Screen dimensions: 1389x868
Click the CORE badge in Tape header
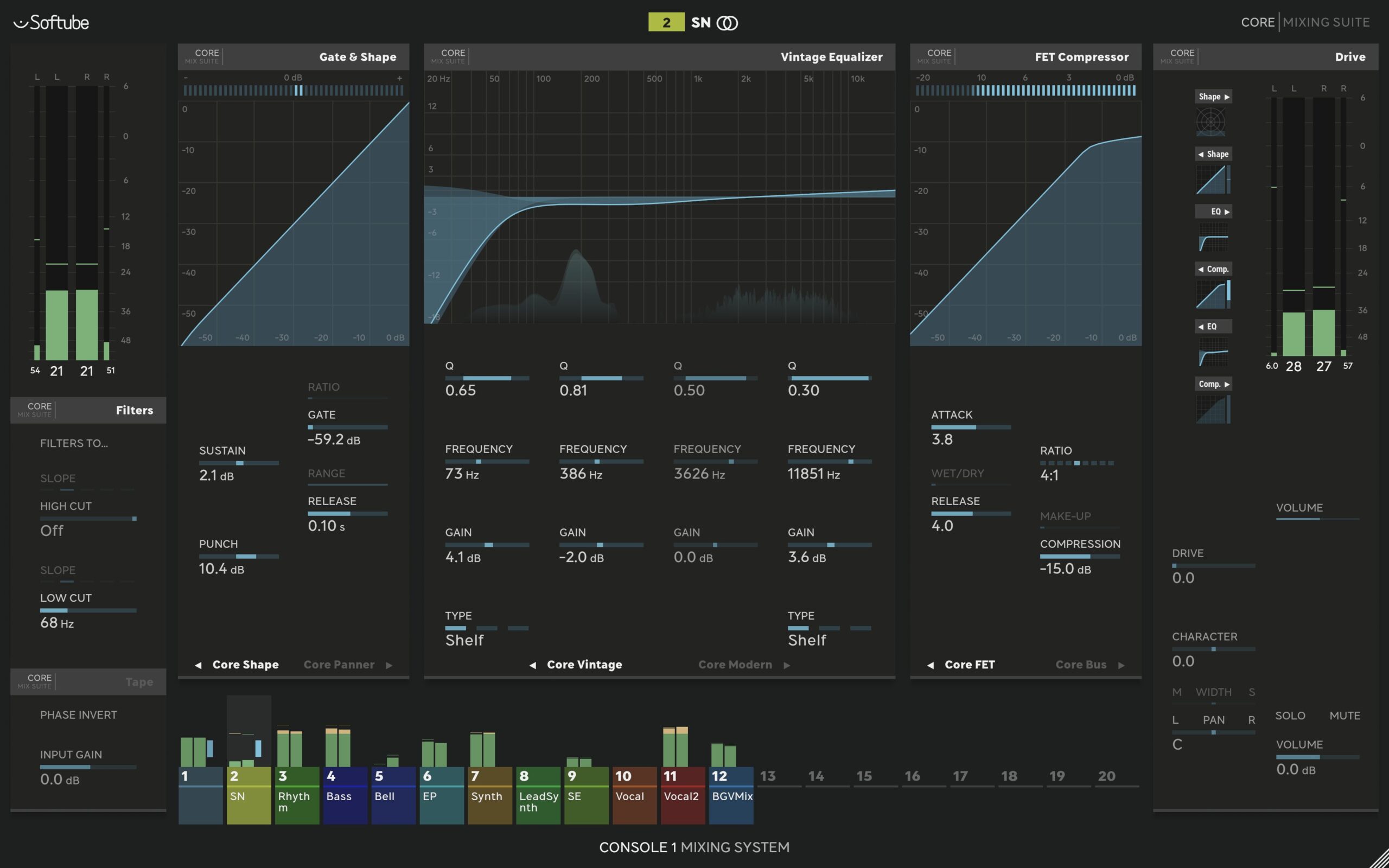[36, 681]
